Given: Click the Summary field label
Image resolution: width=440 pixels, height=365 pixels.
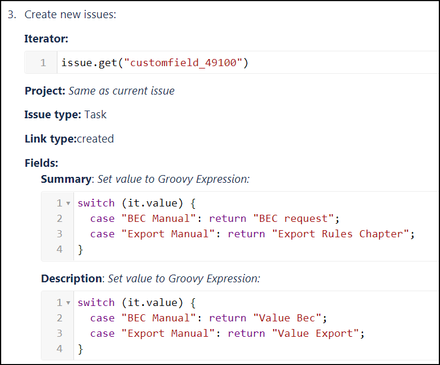Looking at the screenshot, I should pos(66,179).
